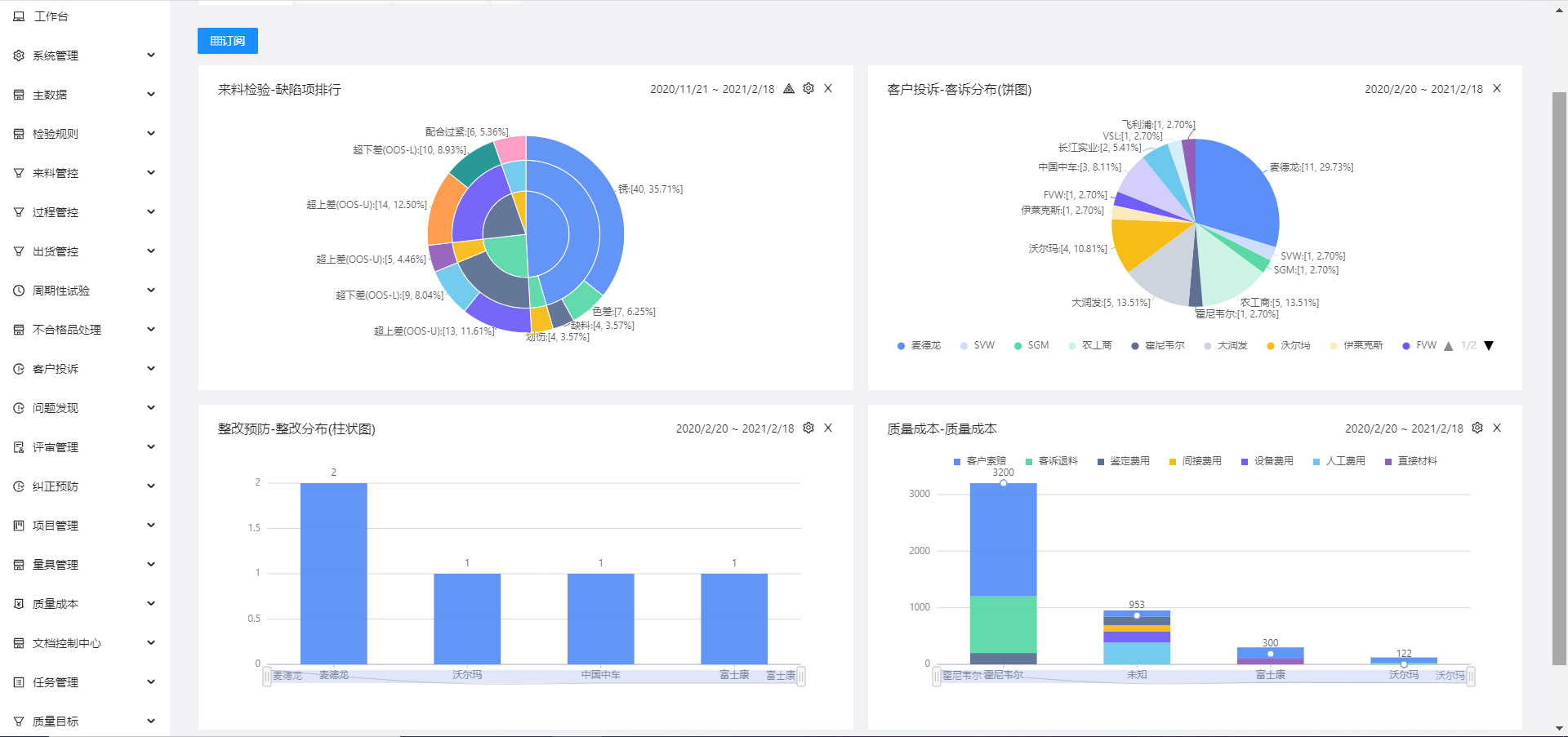1568x737 pixels.
Task: Click the 来料管控 funnel icon
Action: tap(19, 173)
